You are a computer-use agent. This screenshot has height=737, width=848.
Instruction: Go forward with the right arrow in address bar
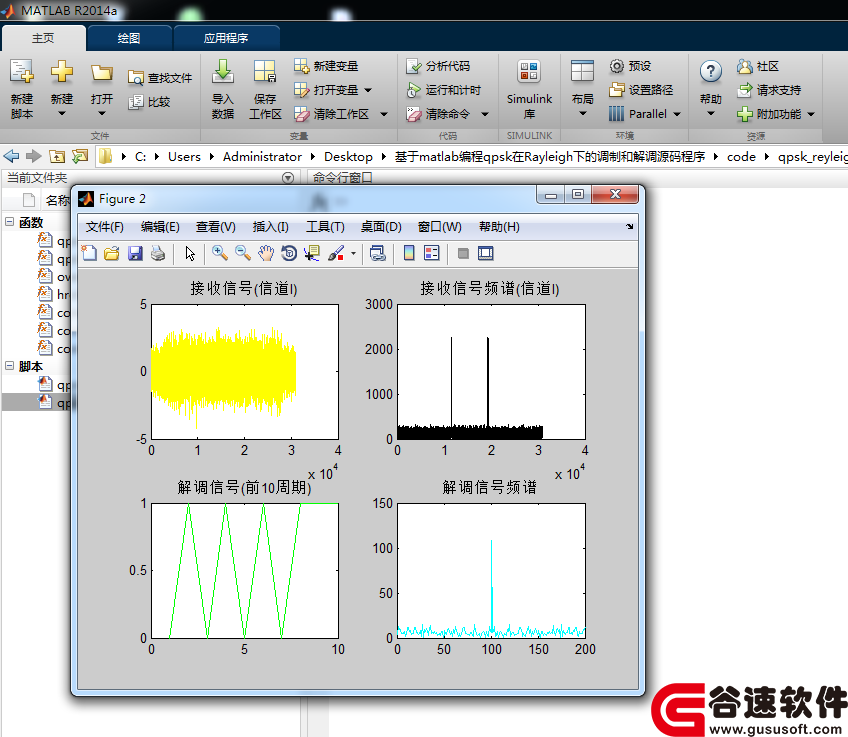[x=34, y=156]
